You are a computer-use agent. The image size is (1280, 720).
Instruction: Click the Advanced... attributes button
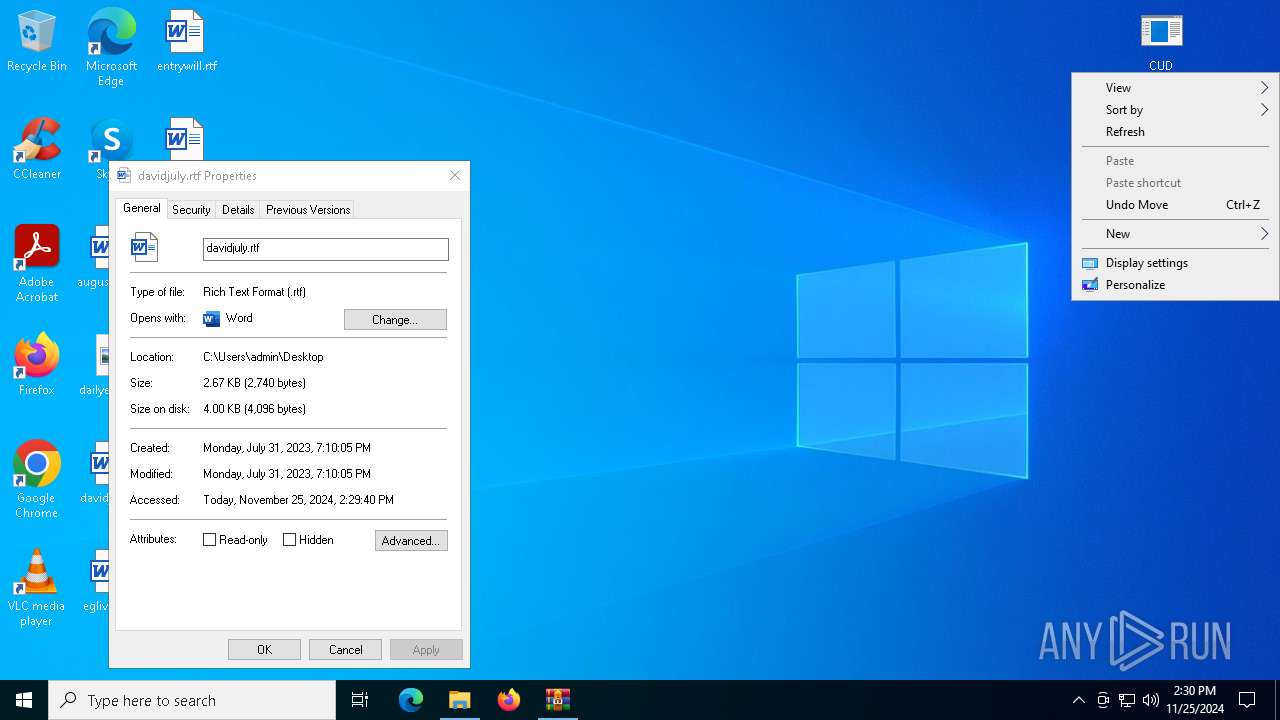(x=411, y=540)
